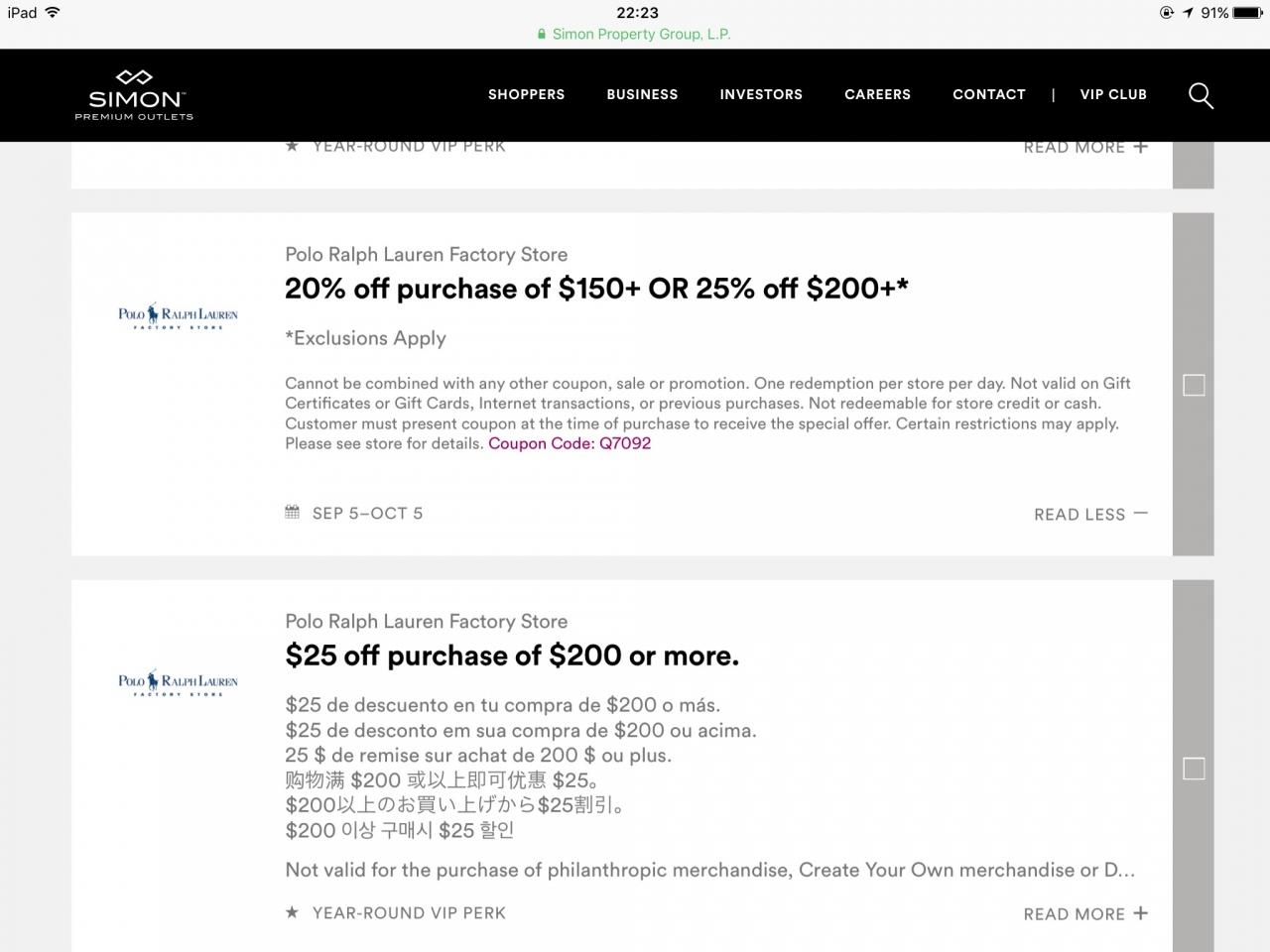1270x952 pixels.
Task: Collapse the offer with Read Less
Action: tap(1090, 514)
